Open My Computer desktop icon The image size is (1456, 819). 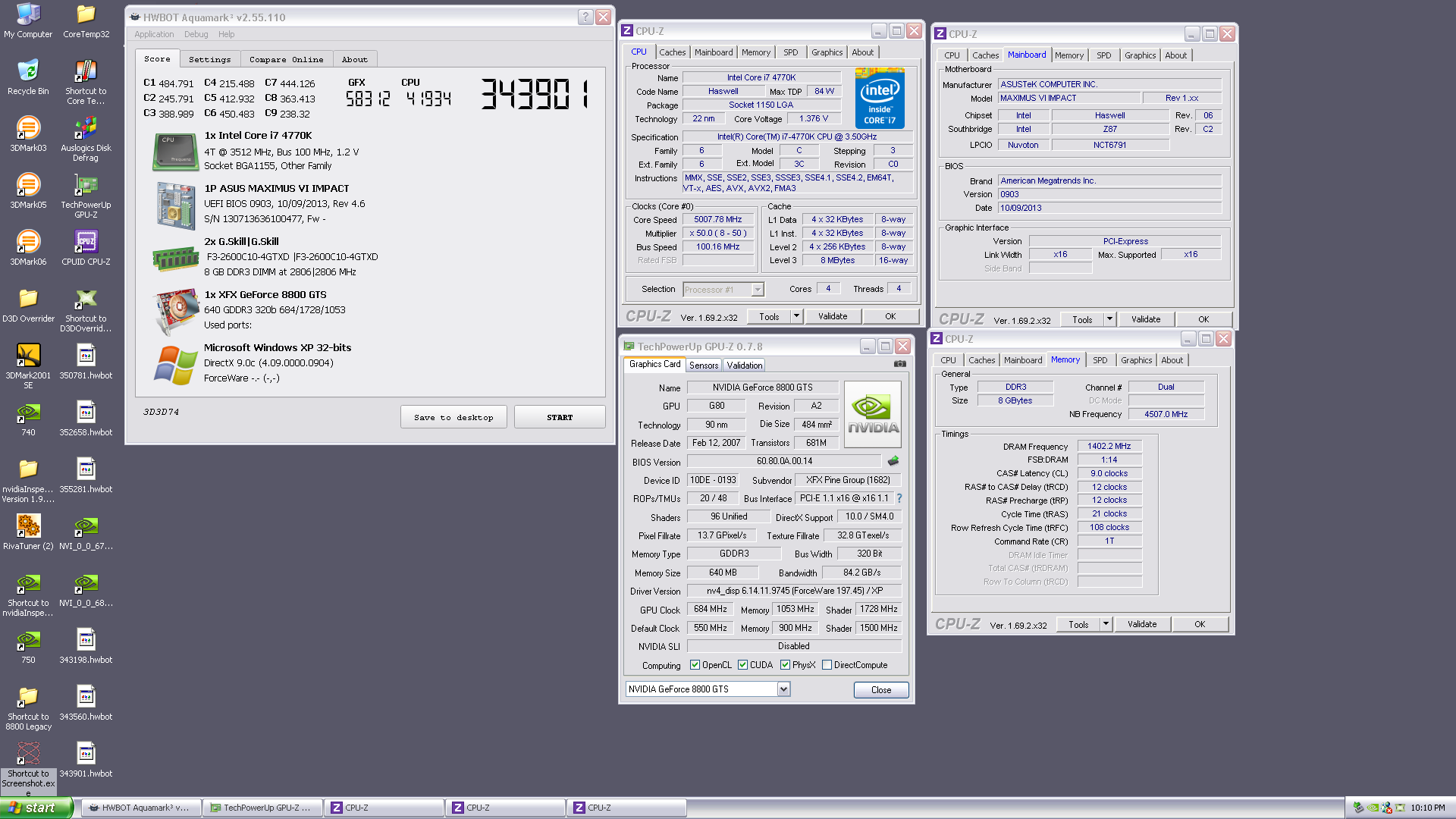(28, 20)
